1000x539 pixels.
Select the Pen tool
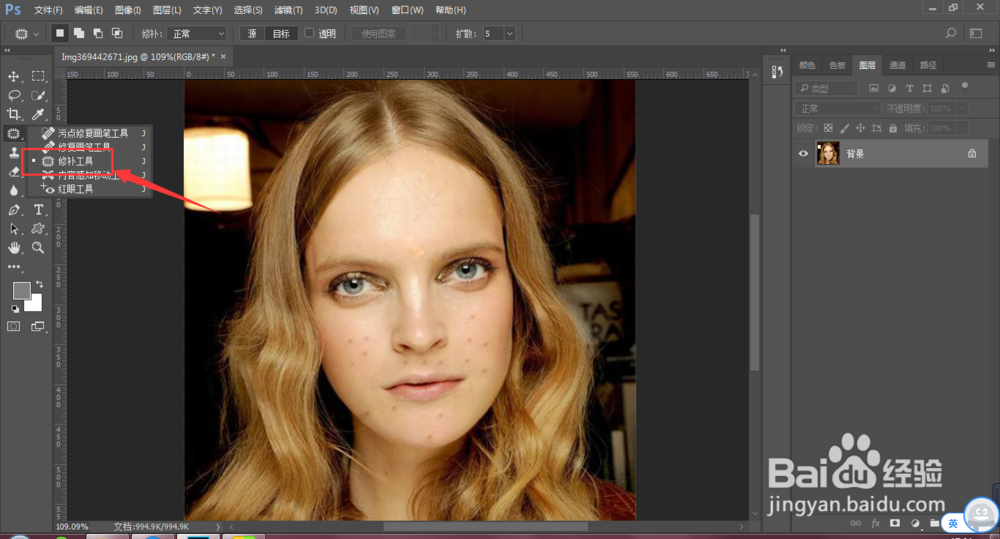pyautogui.click(x=13, y=210)
